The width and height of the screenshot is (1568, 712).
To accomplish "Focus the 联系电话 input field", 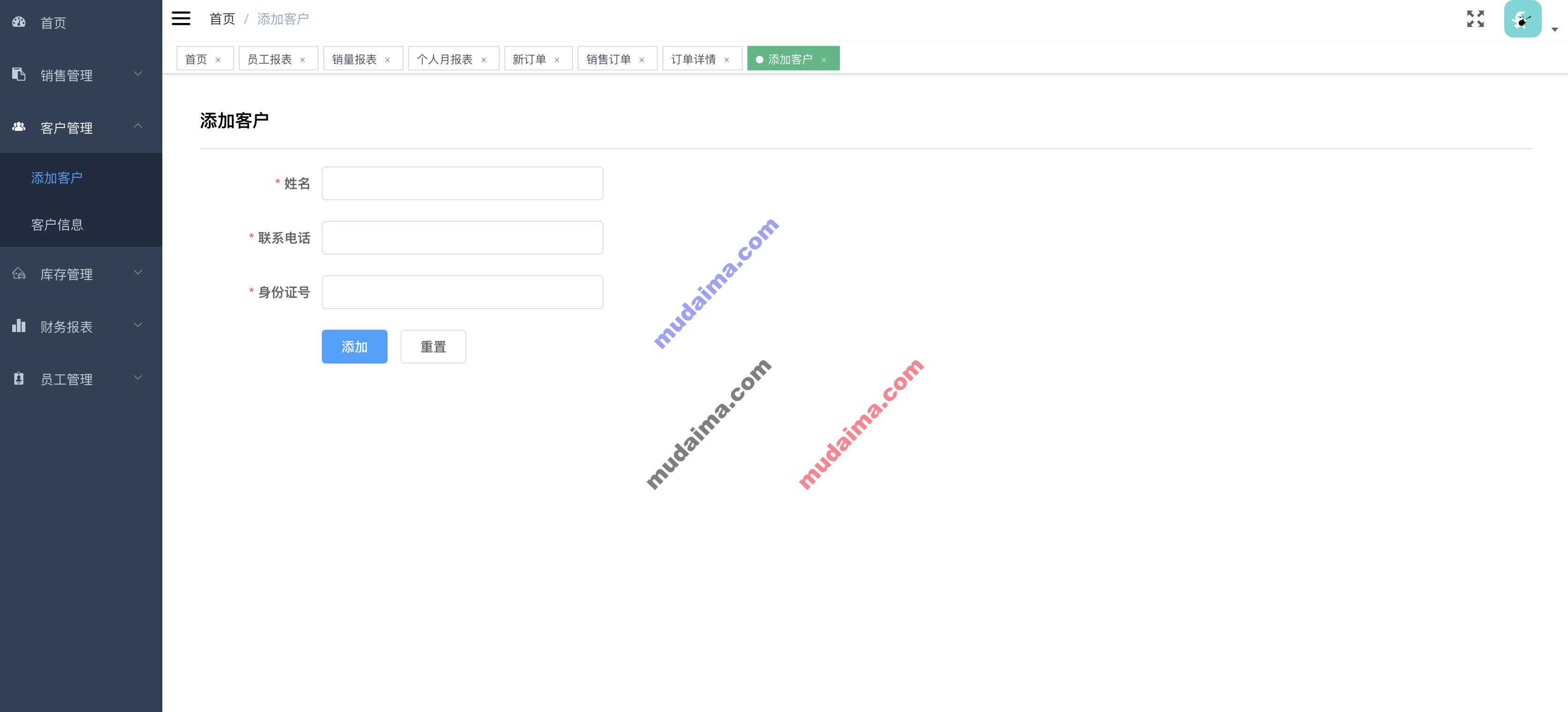I will [463, 237].
